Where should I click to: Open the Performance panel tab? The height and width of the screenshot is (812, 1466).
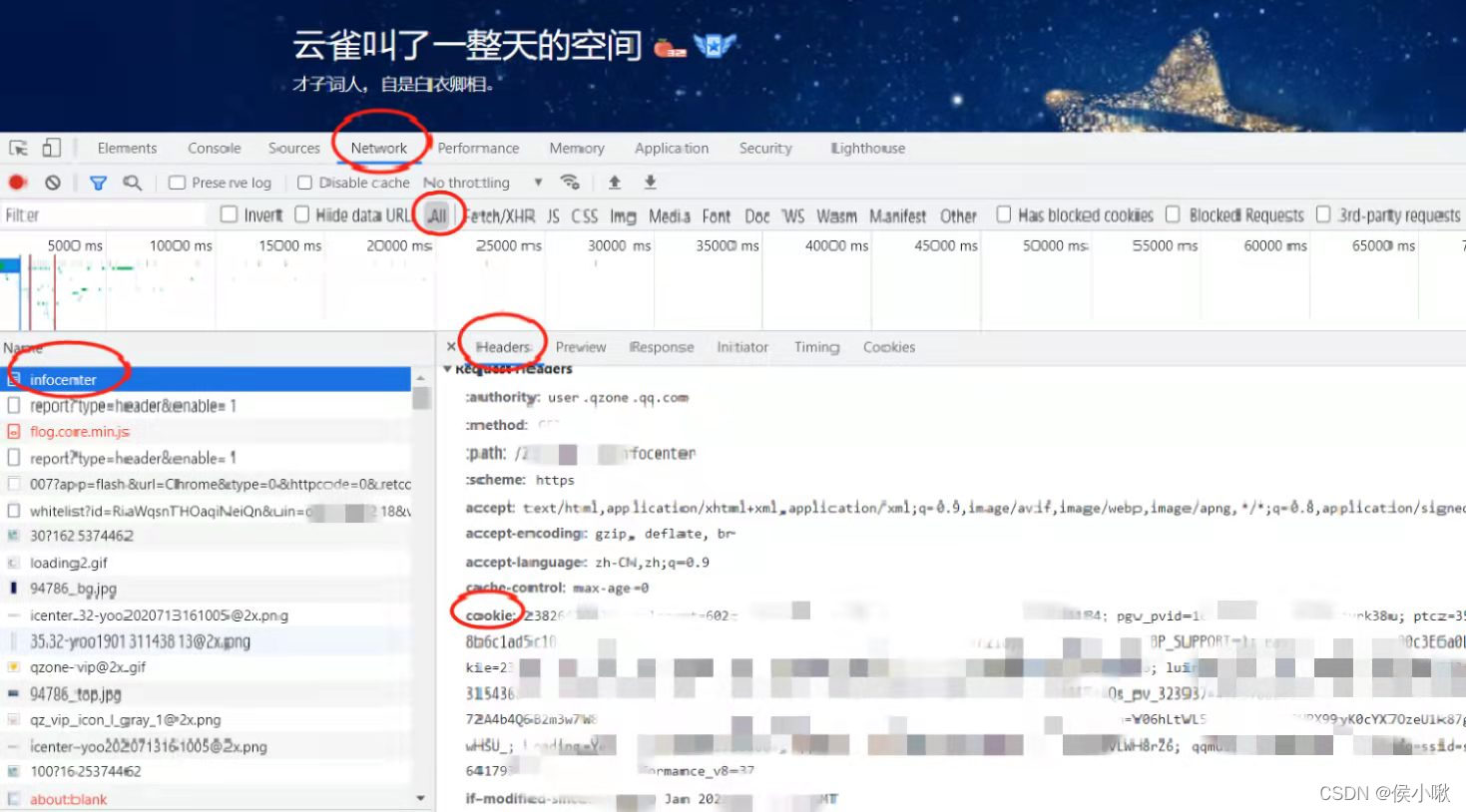(478, 149)
